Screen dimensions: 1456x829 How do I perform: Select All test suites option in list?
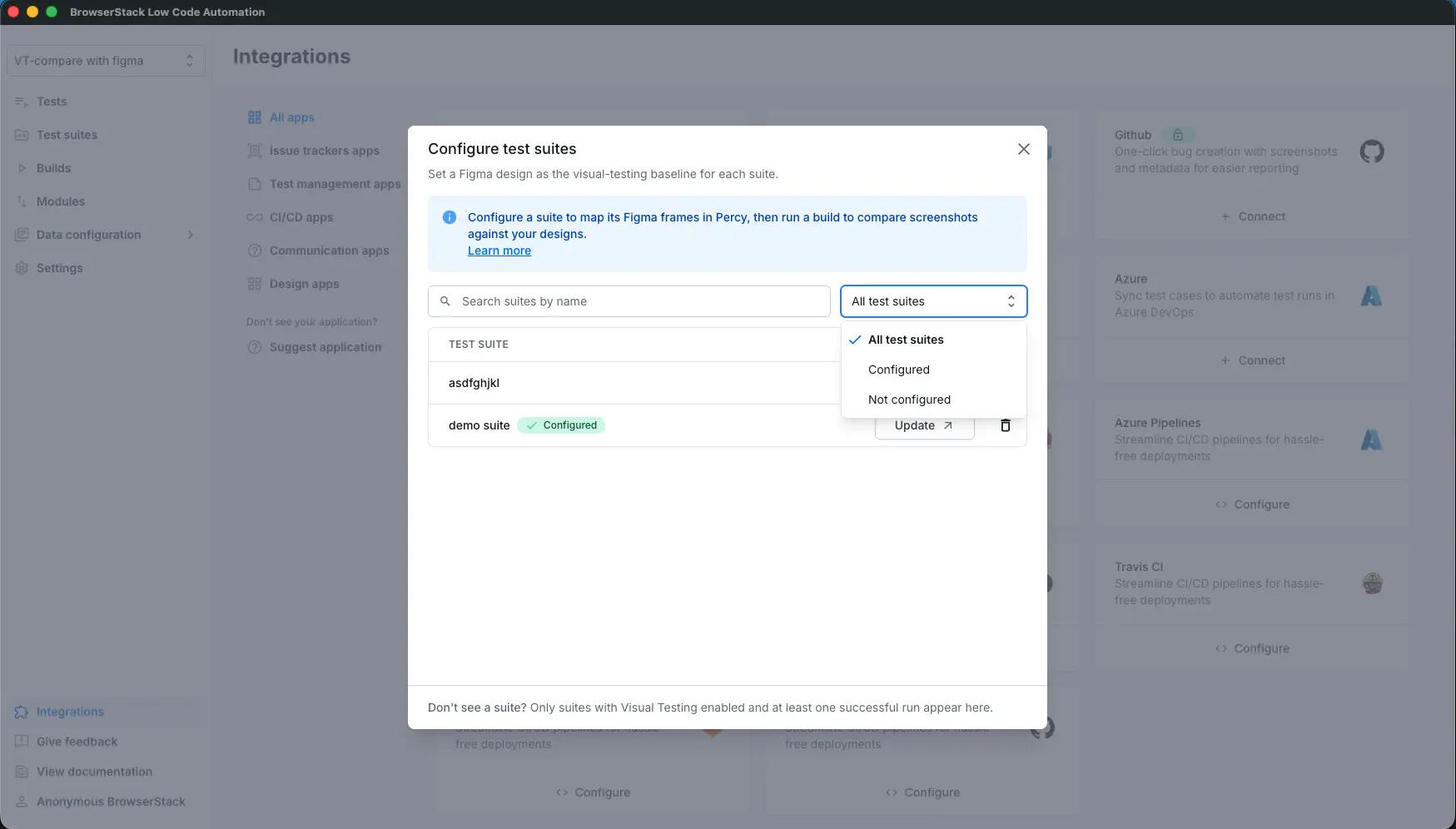[x=933, y=340]
